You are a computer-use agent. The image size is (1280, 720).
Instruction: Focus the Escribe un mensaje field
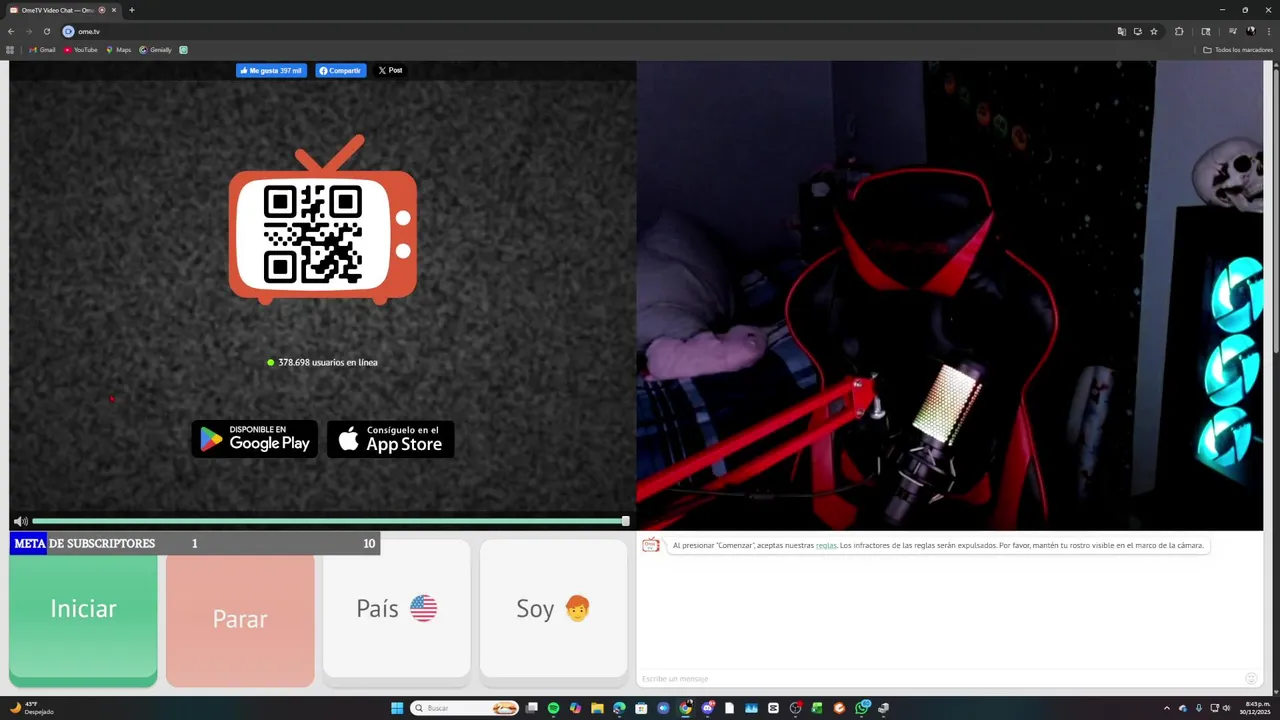(940, 679)
